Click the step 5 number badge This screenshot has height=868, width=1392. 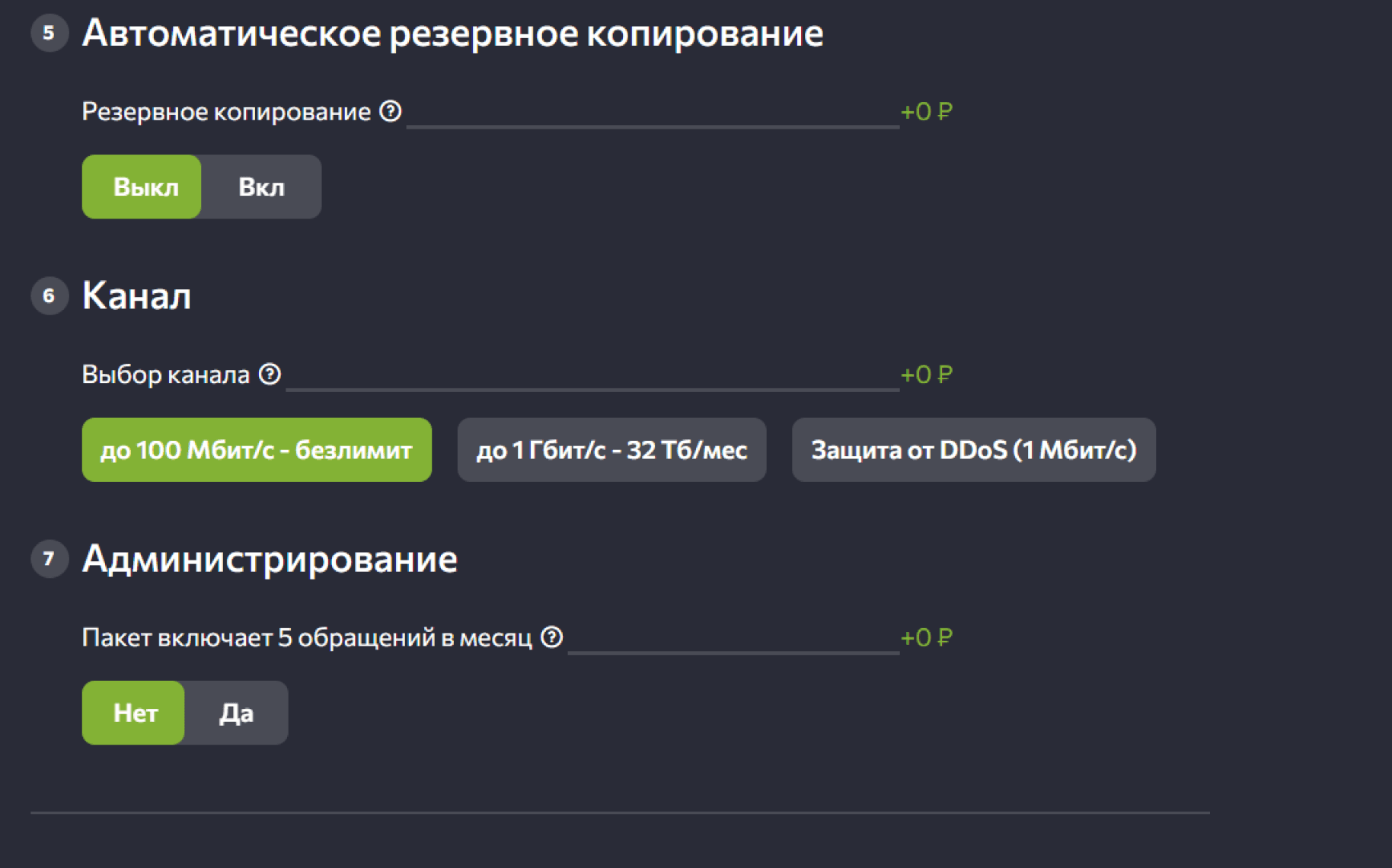(x=49, y=33)
